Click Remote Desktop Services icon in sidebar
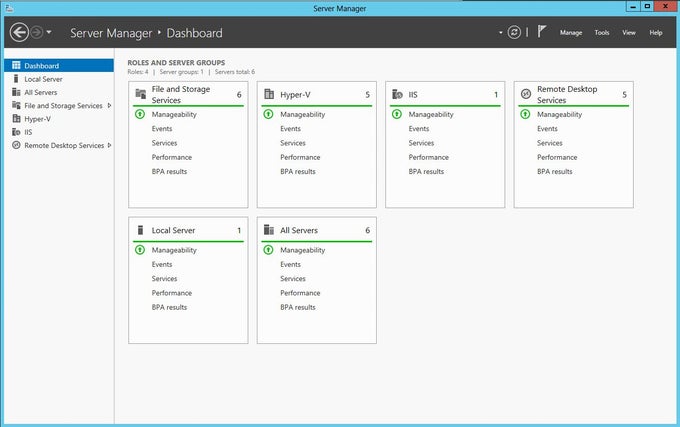680x427 pixels. tap(16, 145)
